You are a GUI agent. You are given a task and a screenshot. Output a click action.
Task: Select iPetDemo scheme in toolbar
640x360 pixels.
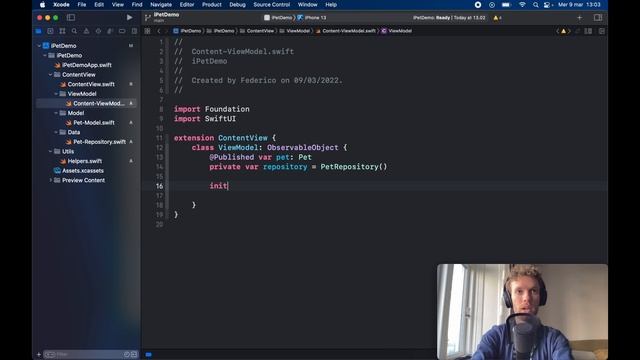point(278,18)
